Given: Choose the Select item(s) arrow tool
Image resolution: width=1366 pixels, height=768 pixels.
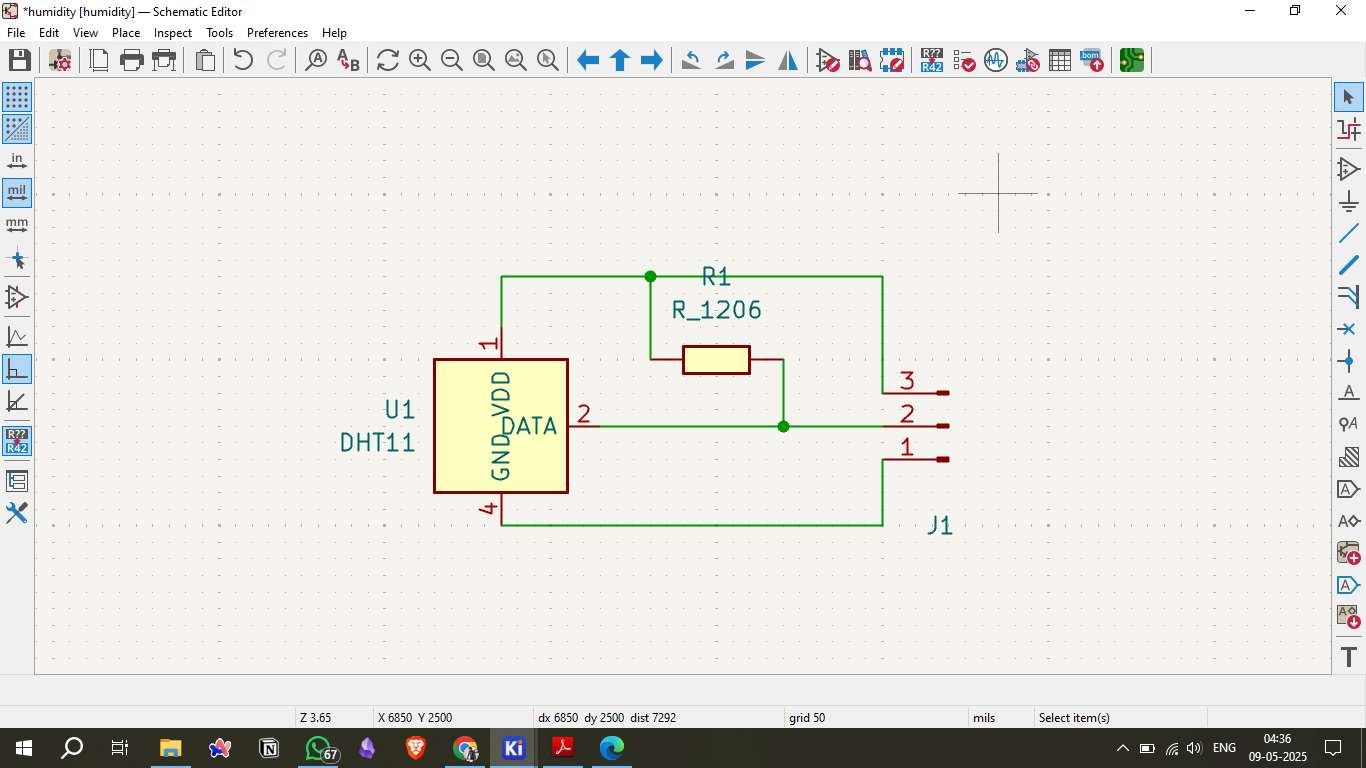Looking at the screenshot, I should 1349,97.
